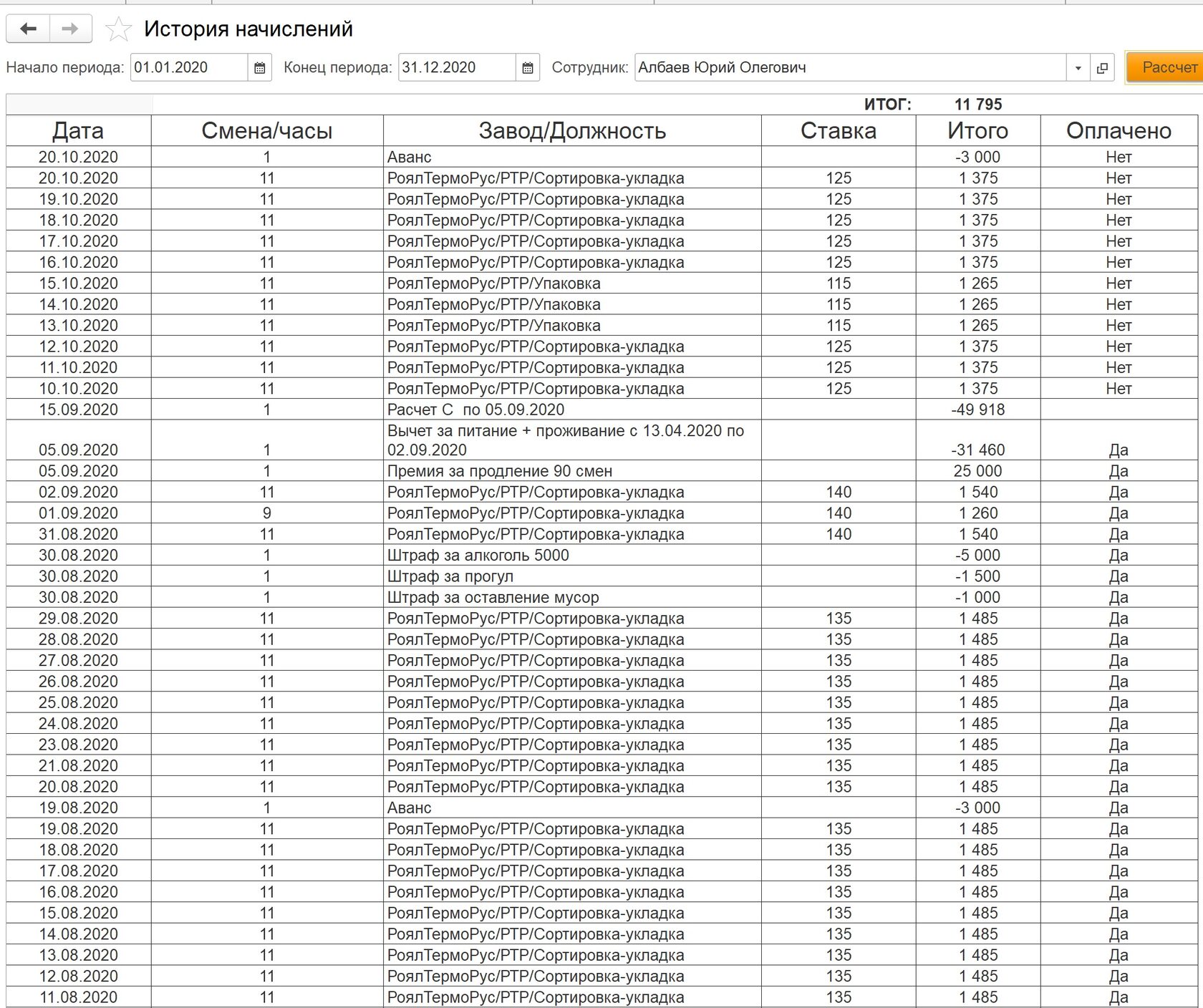Image resolution: width=1203 pixels, height=1008 pixels.
Task: Click the Да paid status for 05.09.2020 премия
Action: [x=1119, y=471]
